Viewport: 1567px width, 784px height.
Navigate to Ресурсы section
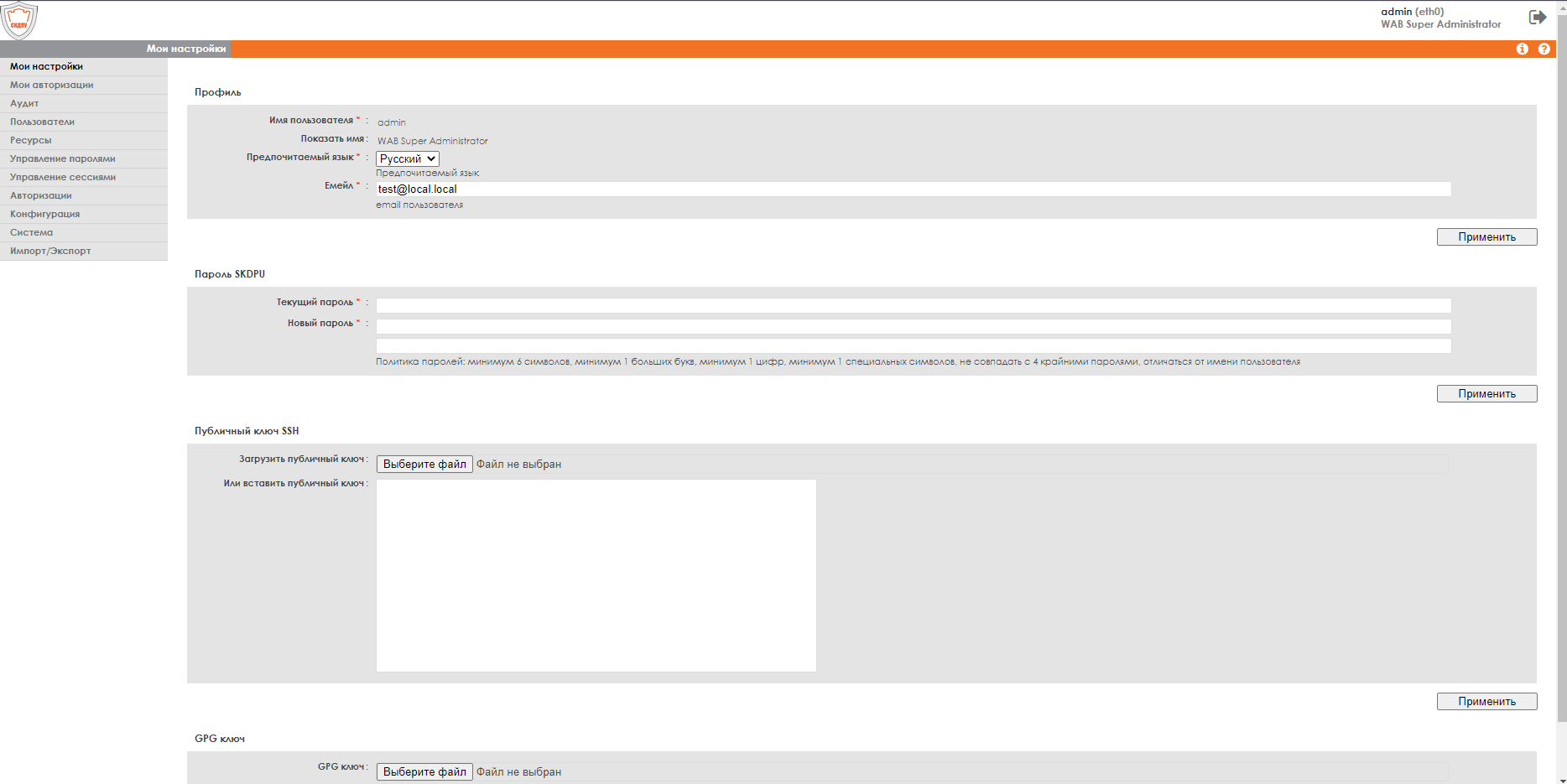tap(84, 140)
